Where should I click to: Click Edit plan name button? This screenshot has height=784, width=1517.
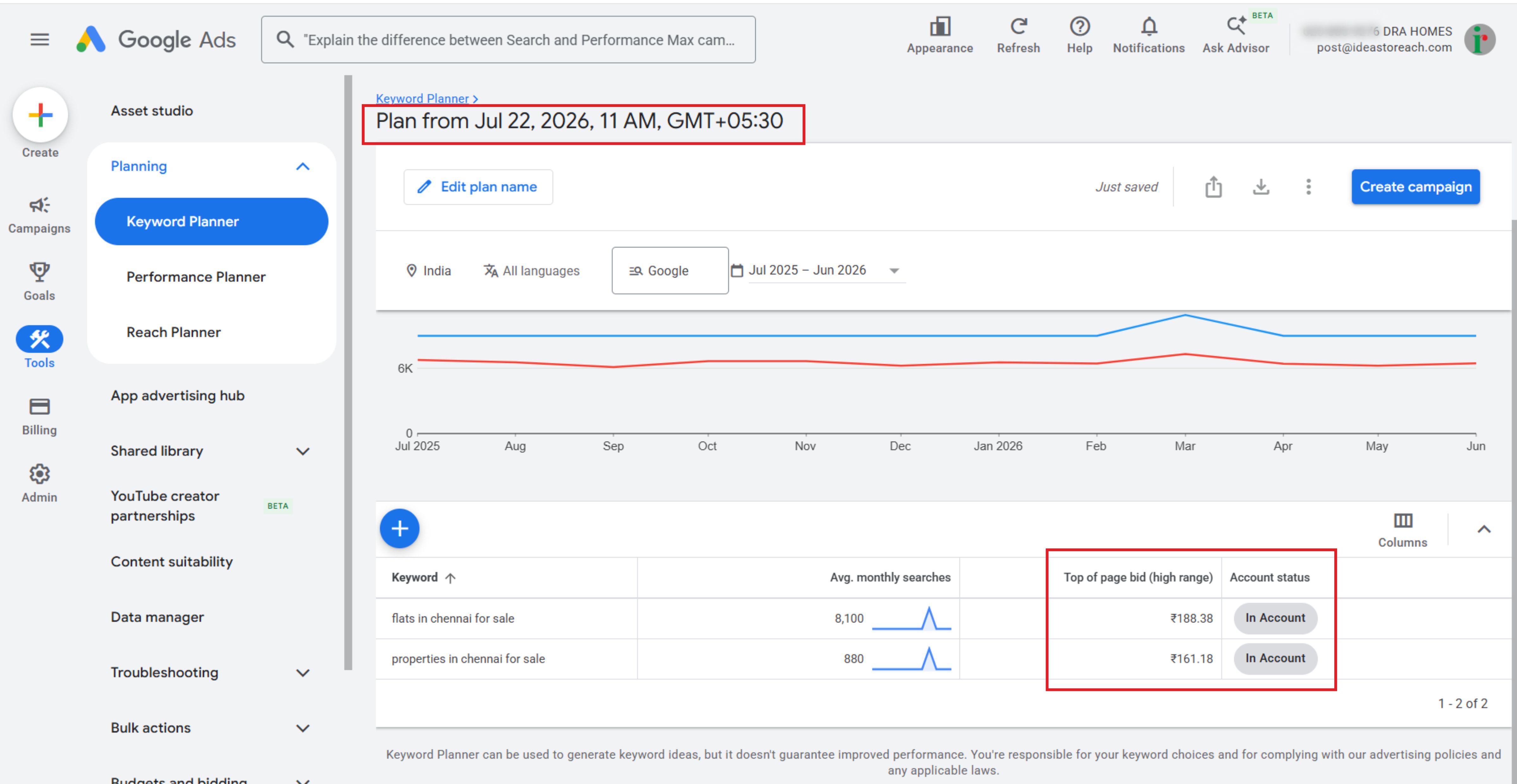[x=478, y=187]
